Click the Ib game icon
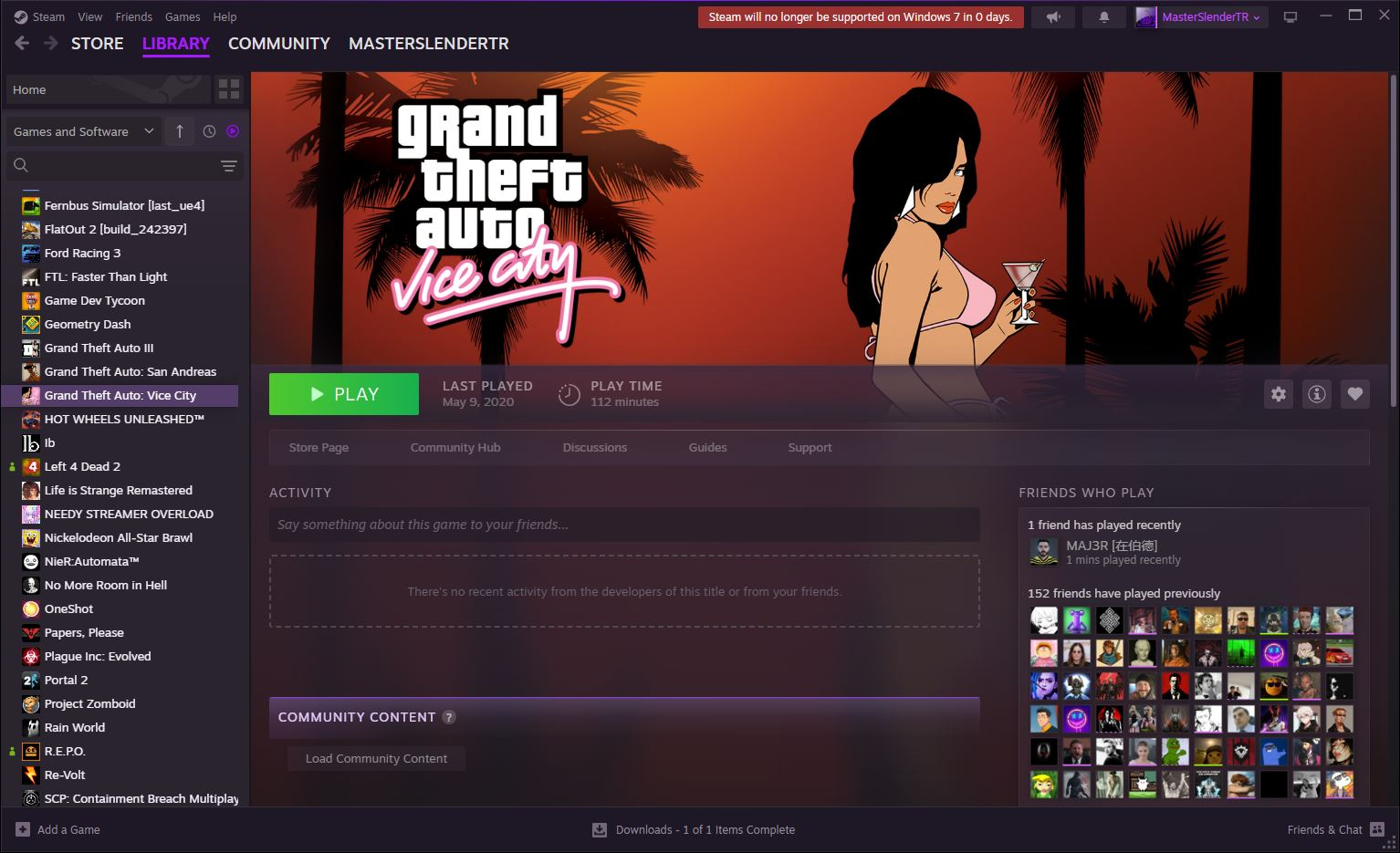 coord(31,442)
